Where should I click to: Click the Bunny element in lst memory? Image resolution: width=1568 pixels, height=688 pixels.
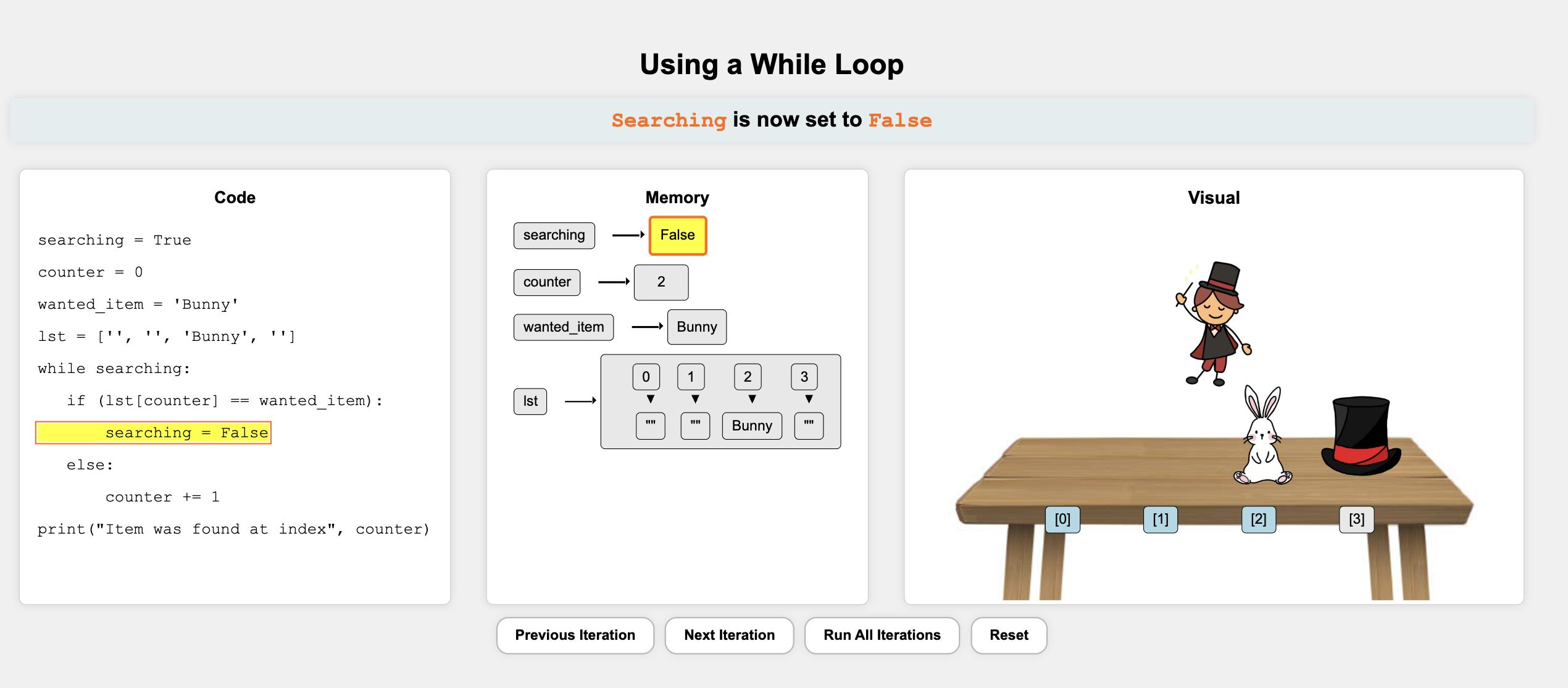(x=752, y=426)
